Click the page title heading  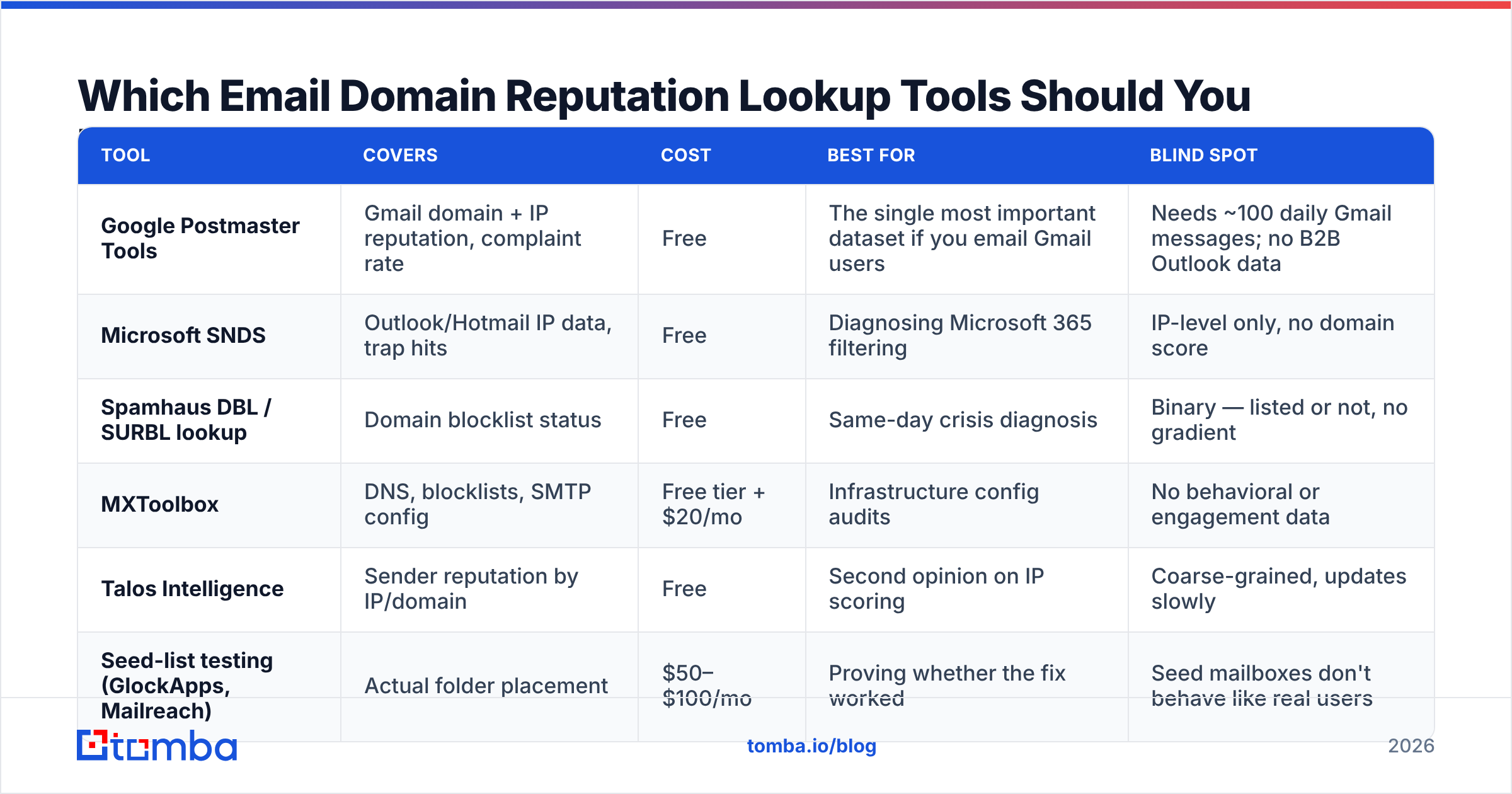pyautogui.click(x=664, y=96)
